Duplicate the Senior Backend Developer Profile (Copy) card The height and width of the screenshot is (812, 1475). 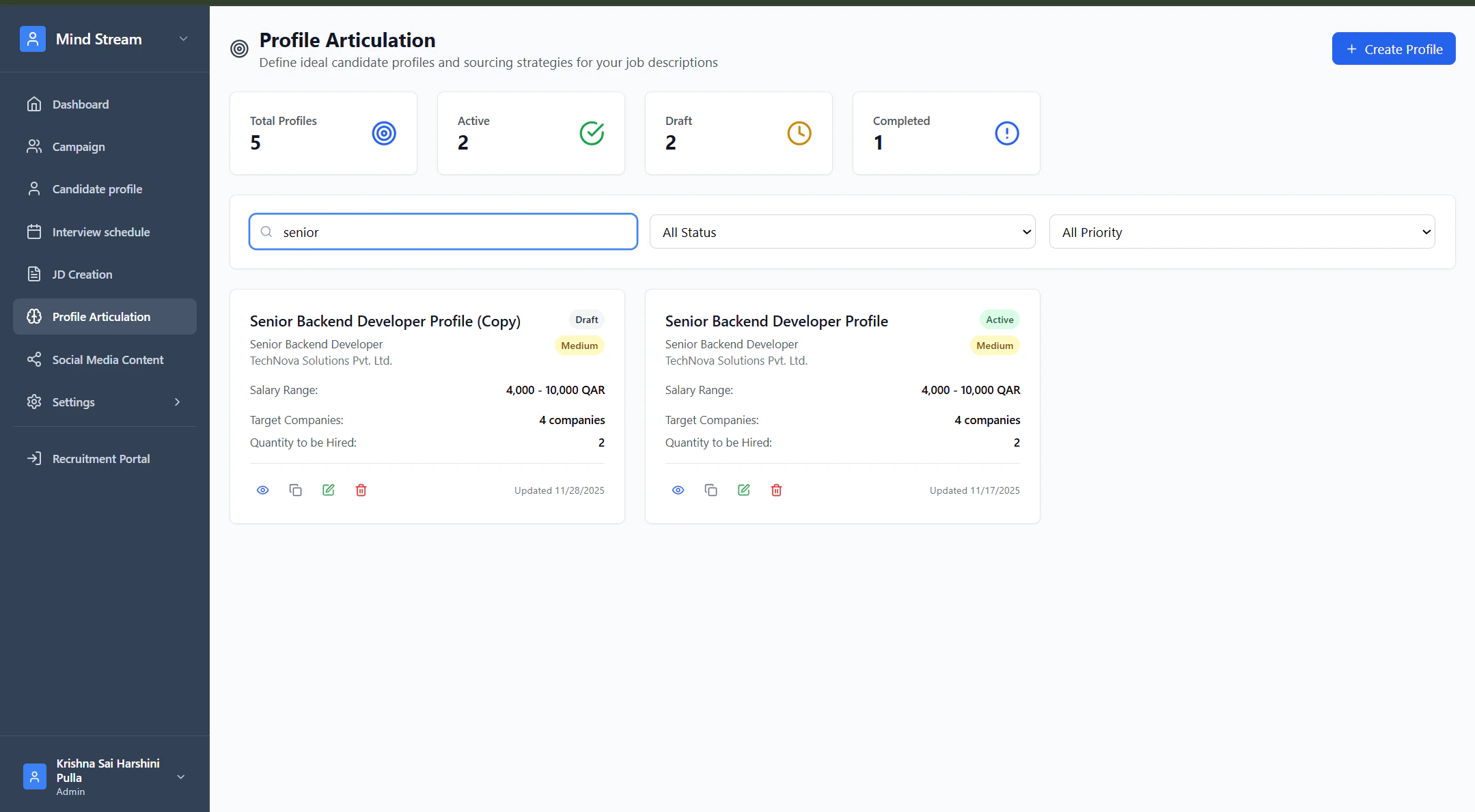point(295,490)
